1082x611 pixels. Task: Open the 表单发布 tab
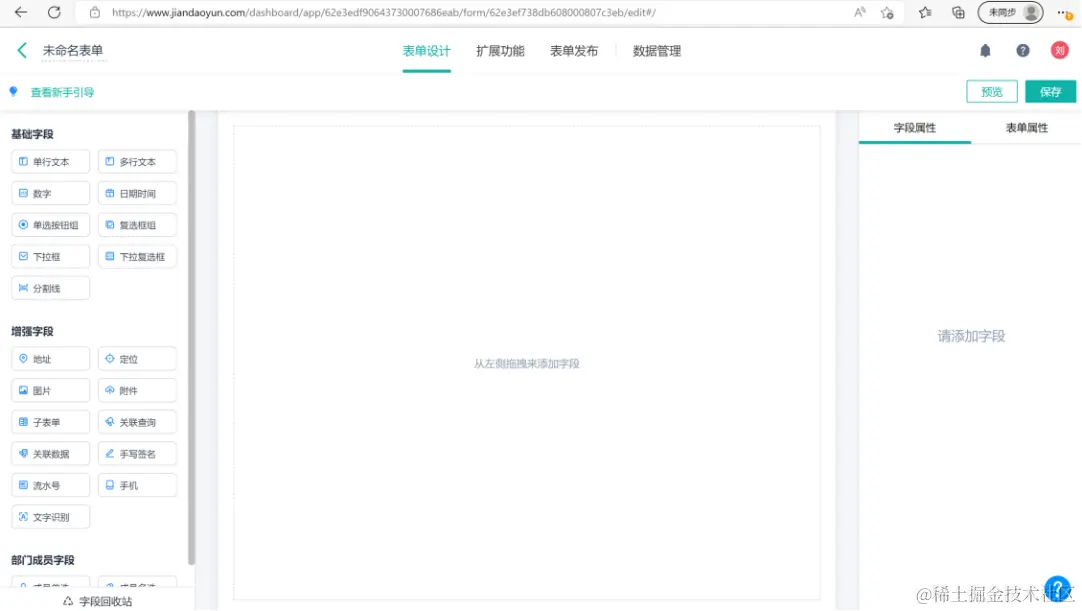tap(574, 51)
